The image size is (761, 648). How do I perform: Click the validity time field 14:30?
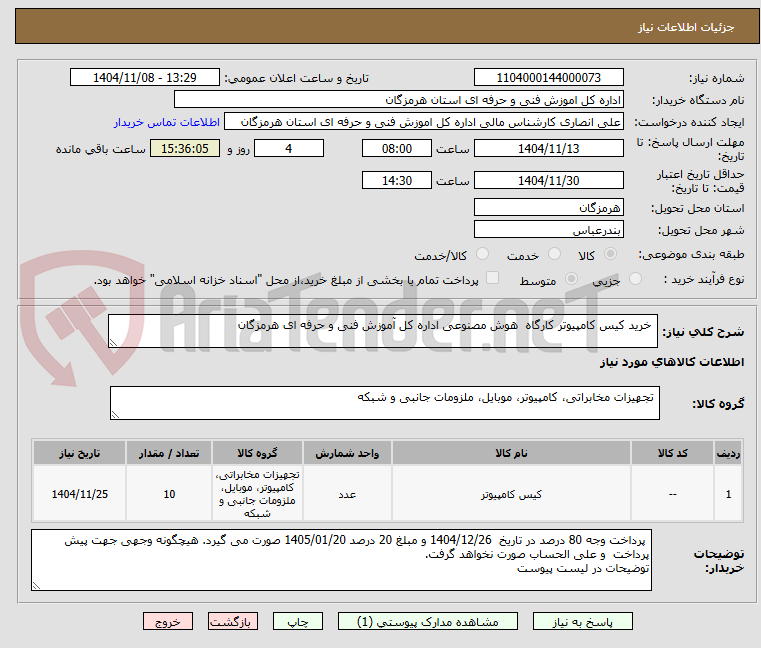pyautogui.click(x=397, y=181)
